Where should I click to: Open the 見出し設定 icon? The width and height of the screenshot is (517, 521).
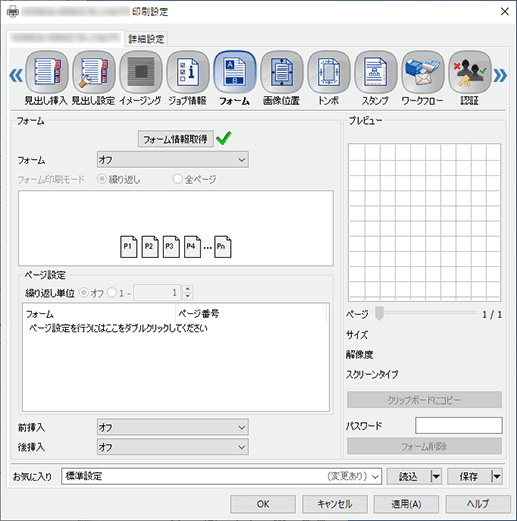(x=94, y=72)
